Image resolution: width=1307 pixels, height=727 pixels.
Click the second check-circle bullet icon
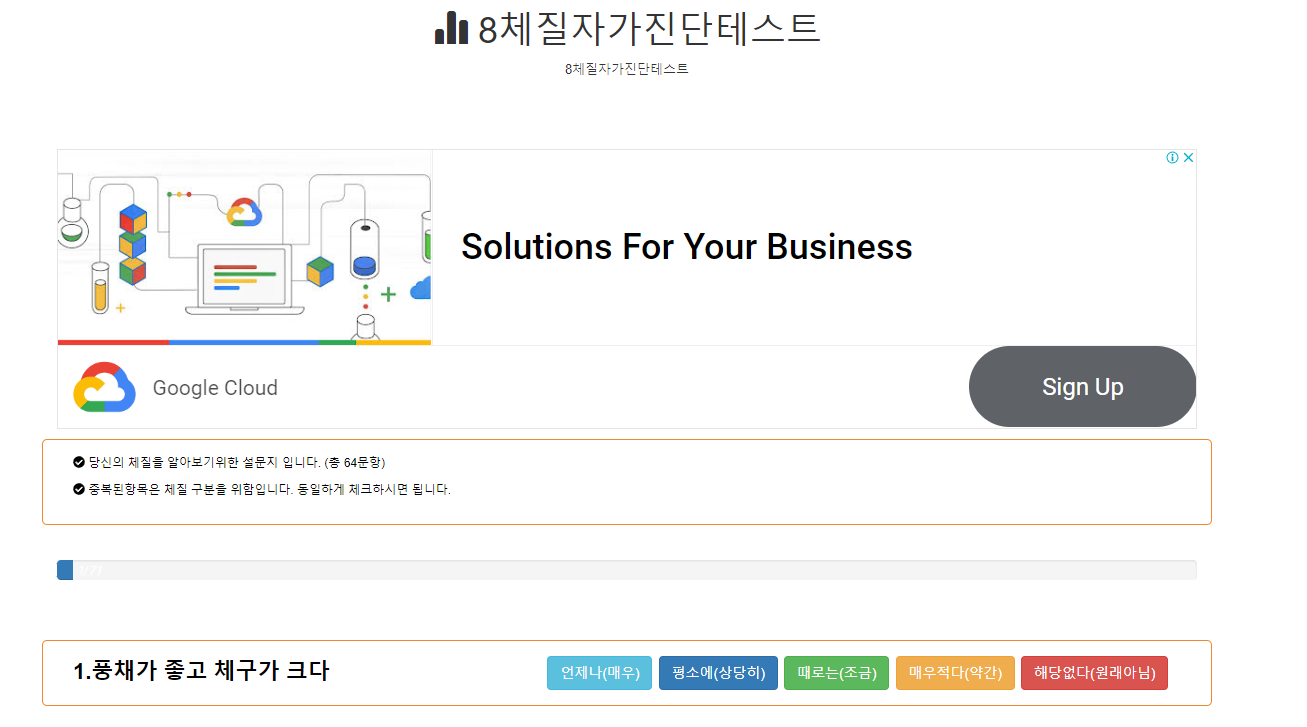click(x=79, y=489)
